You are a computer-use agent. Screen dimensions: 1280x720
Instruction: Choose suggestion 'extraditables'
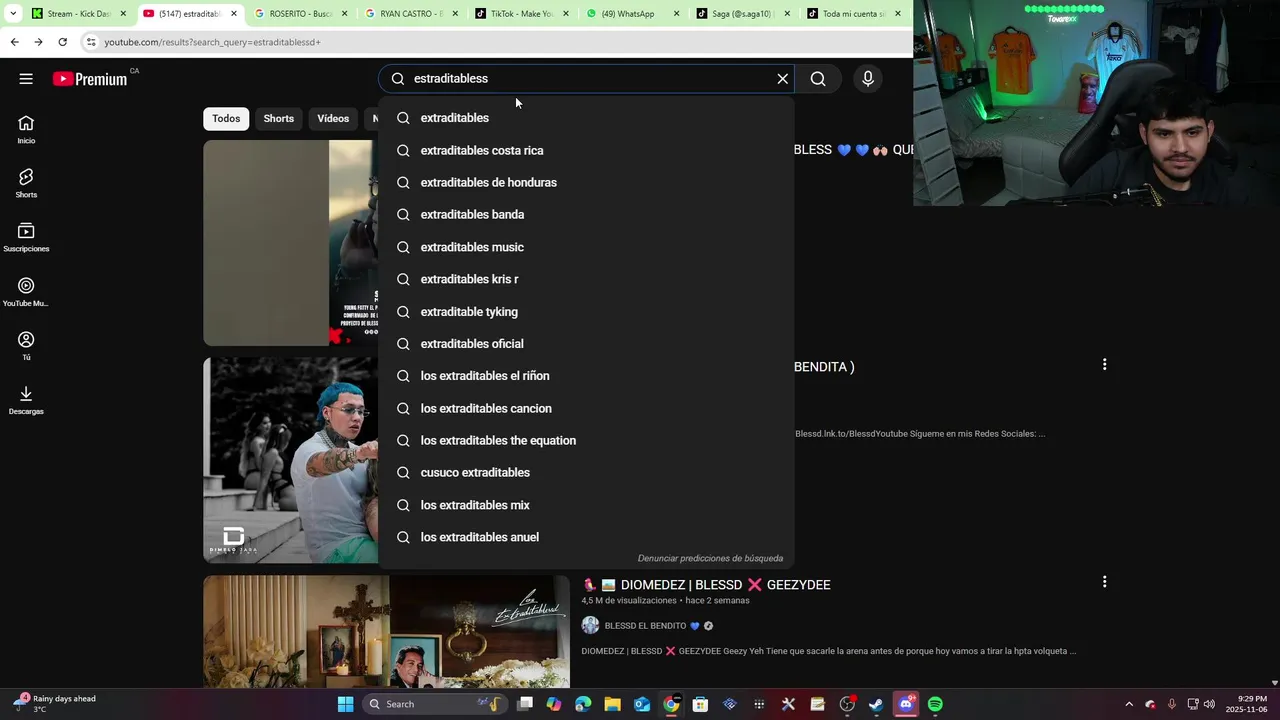pos(586,118)
